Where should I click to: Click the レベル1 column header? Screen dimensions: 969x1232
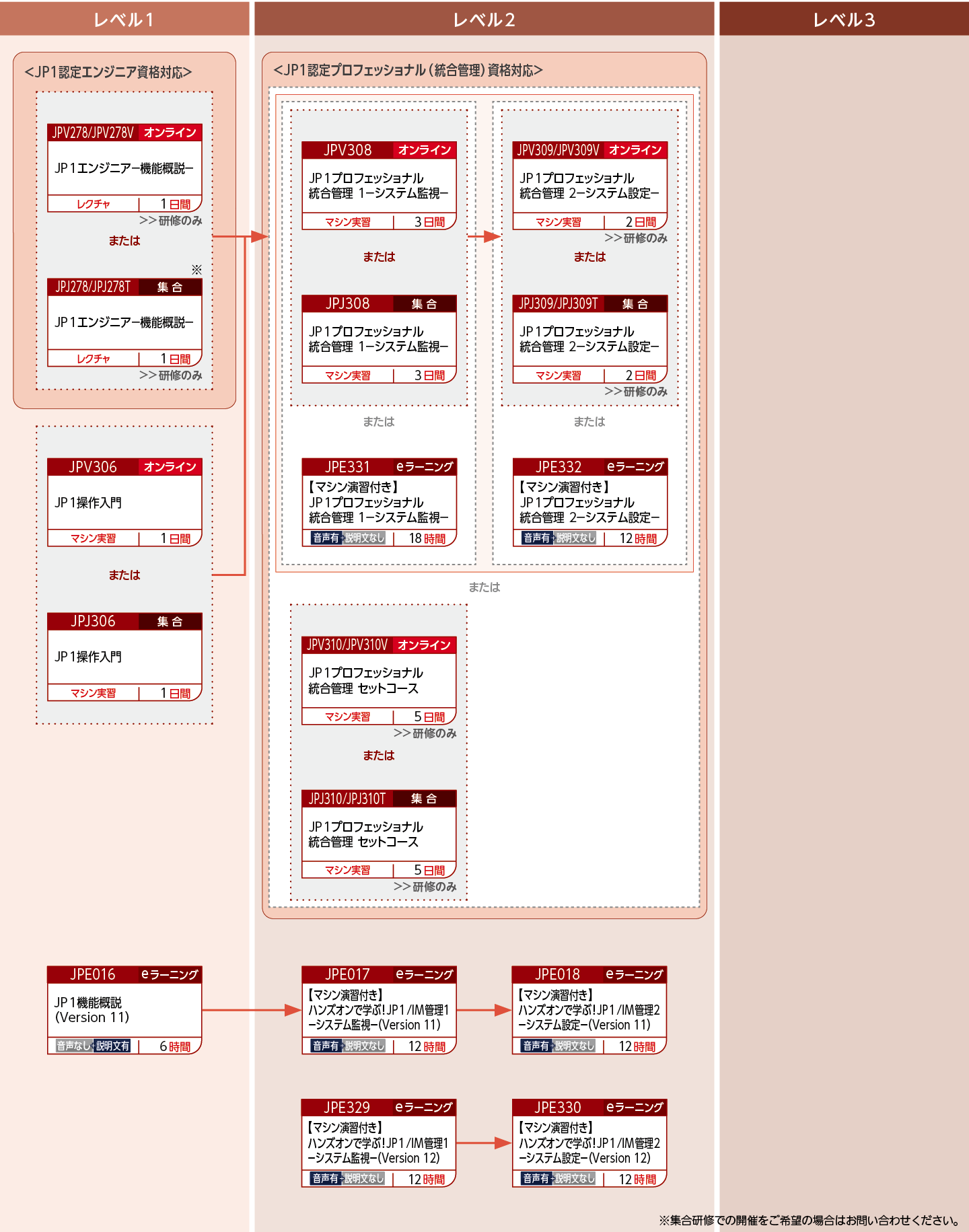[124, 19]
